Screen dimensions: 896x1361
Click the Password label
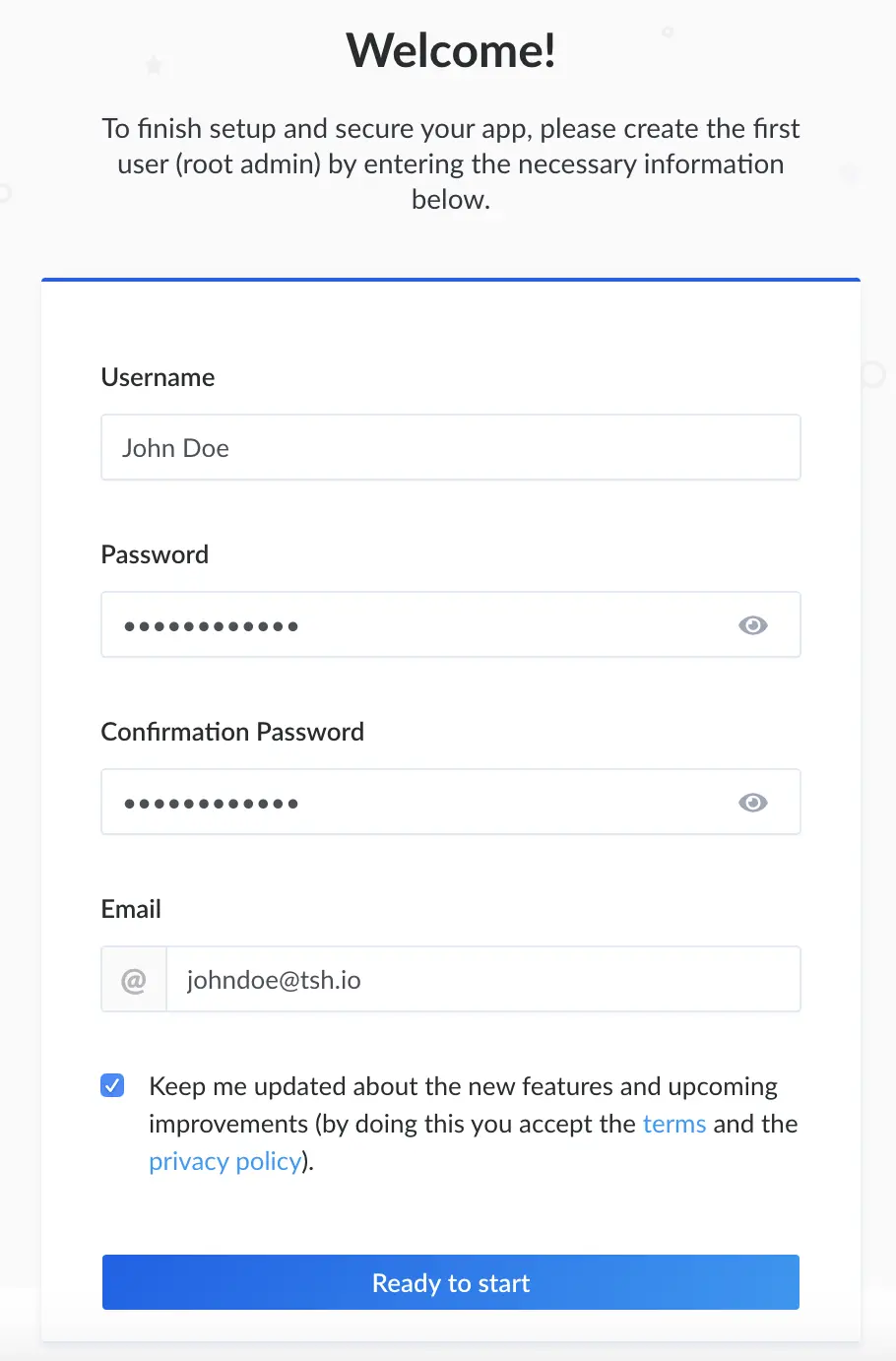[155, 554]
